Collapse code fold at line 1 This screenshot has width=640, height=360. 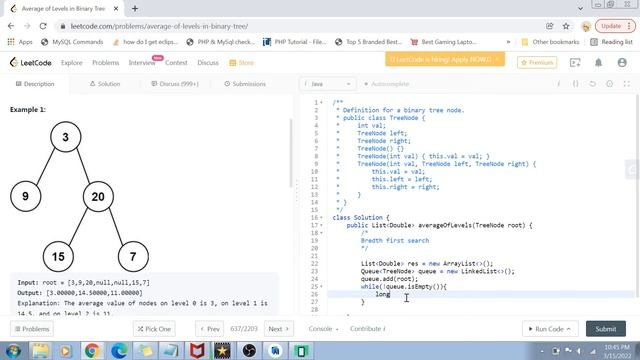(321, 102)
